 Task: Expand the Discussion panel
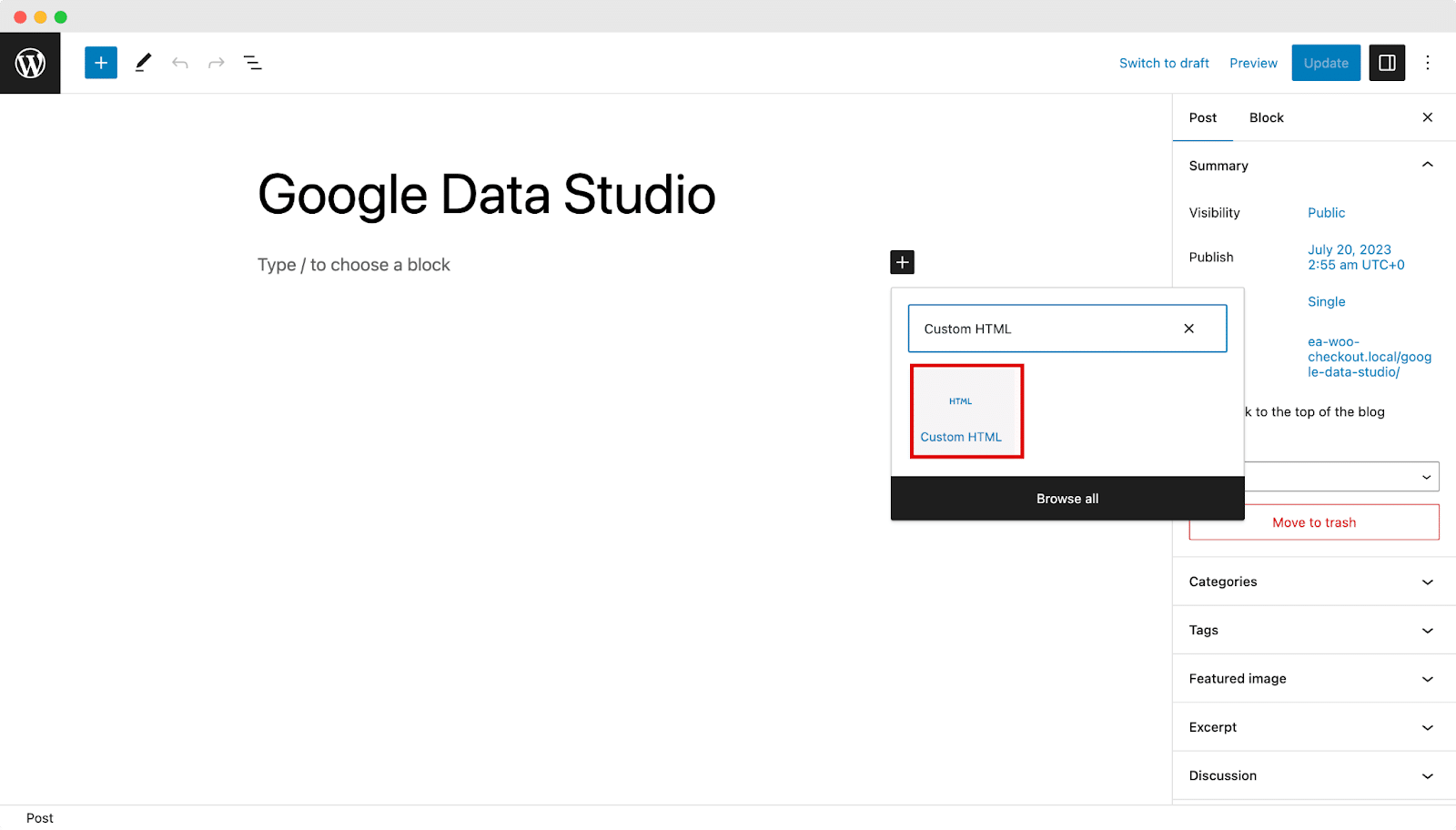point(1314,775)
